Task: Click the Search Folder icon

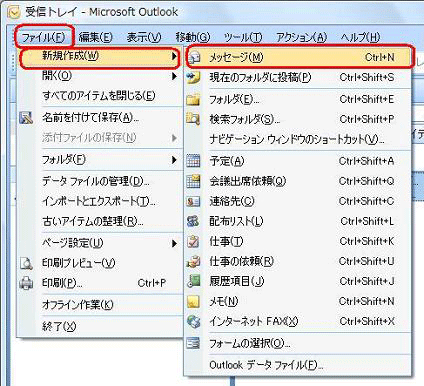Action: click(193, 119)
